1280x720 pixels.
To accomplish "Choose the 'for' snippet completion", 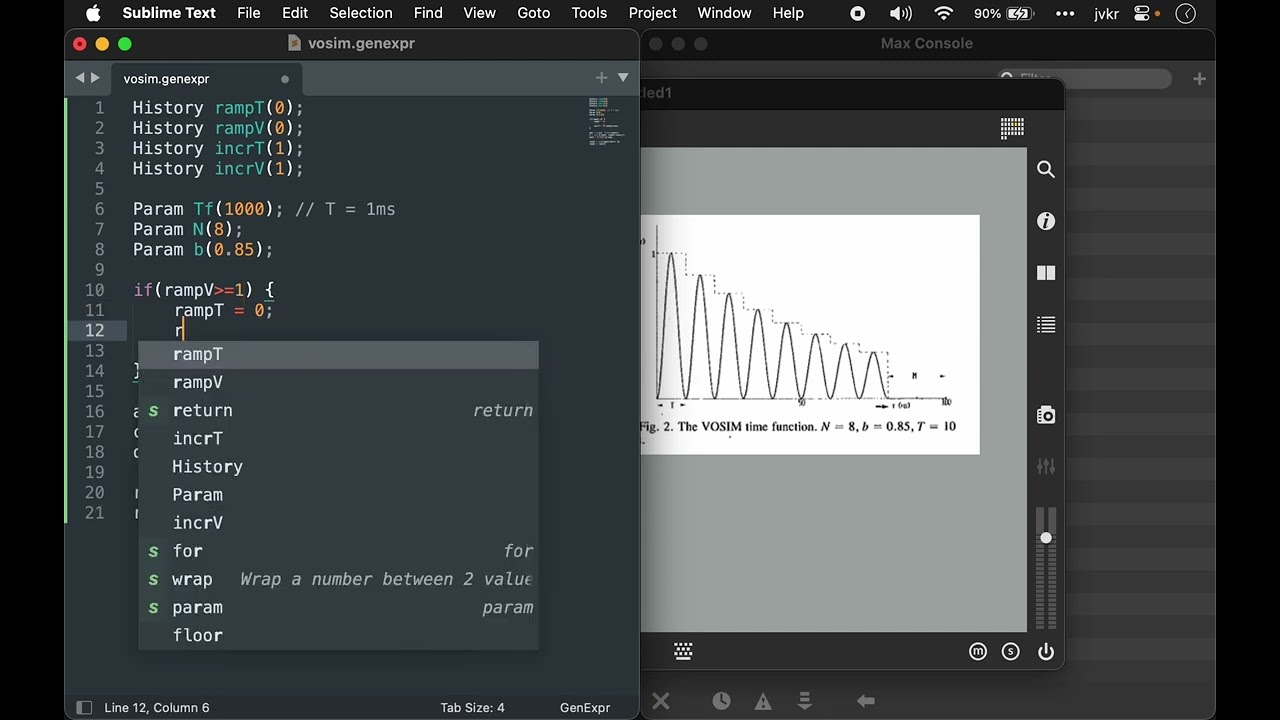I will pyautogui.click(x=338, y=551).
